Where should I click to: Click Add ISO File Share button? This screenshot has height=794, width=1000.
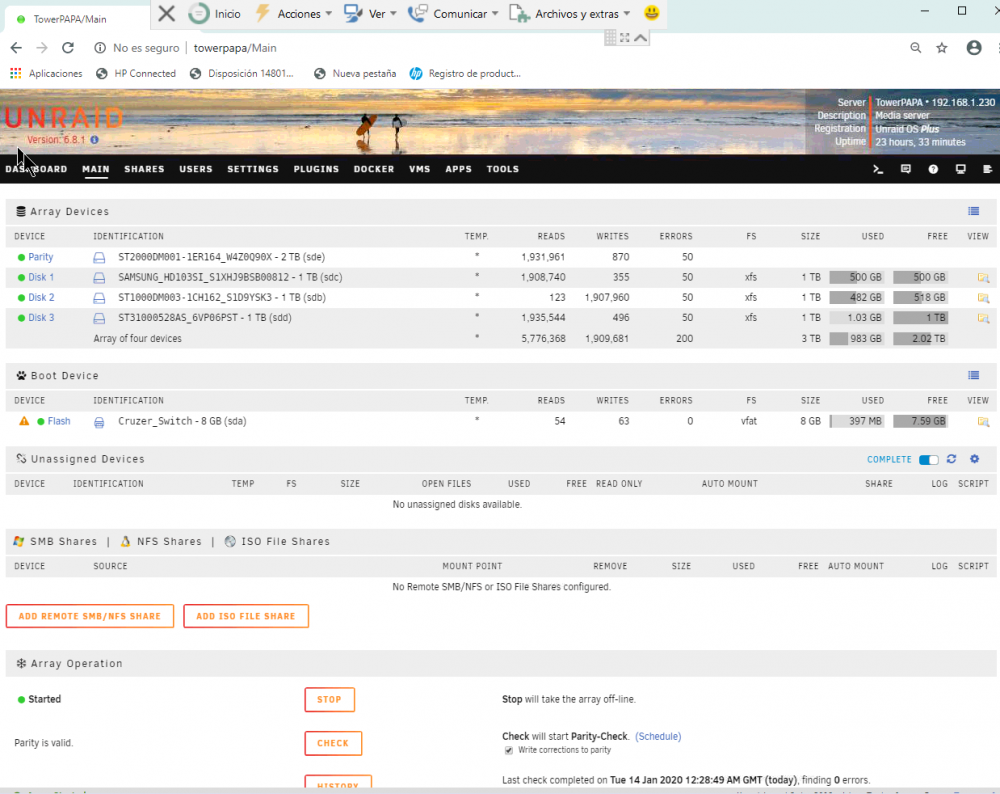coord(246,616)
